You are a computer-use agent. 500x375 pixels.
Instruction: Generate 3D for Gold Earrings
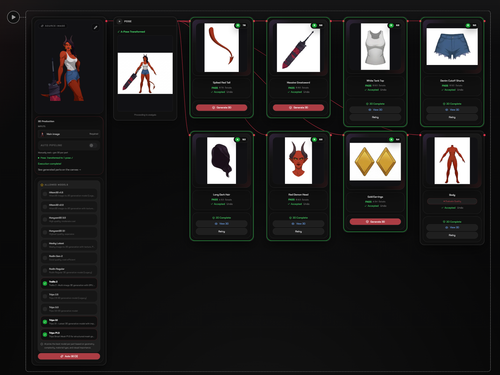click(375, 222)
